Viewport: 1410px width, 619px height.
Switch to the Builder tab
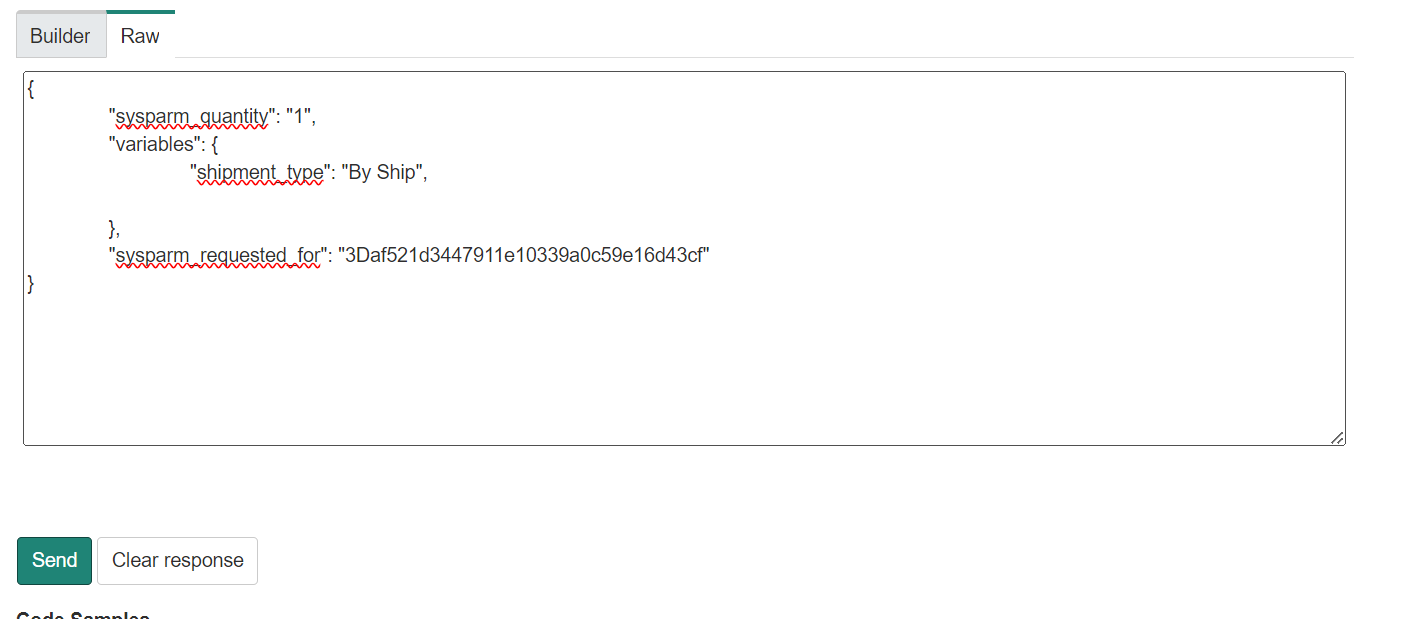point(60,36)
